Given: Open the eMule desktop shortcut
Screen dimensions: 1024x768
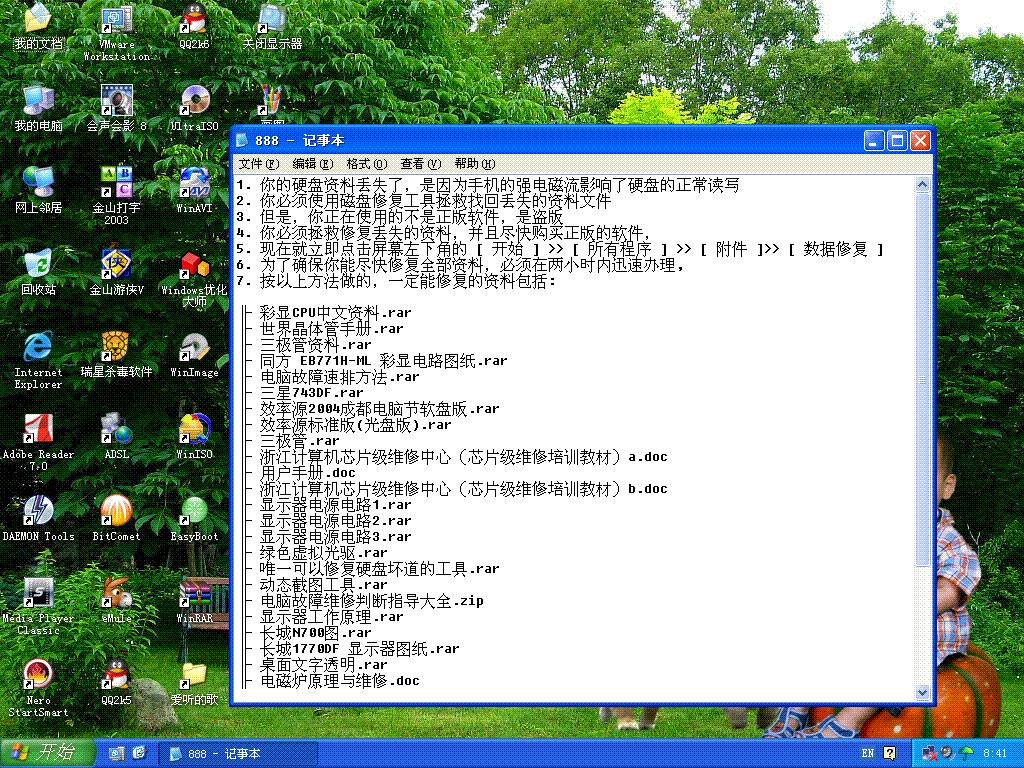Looking at the screenshot, I should click(116, 601).
